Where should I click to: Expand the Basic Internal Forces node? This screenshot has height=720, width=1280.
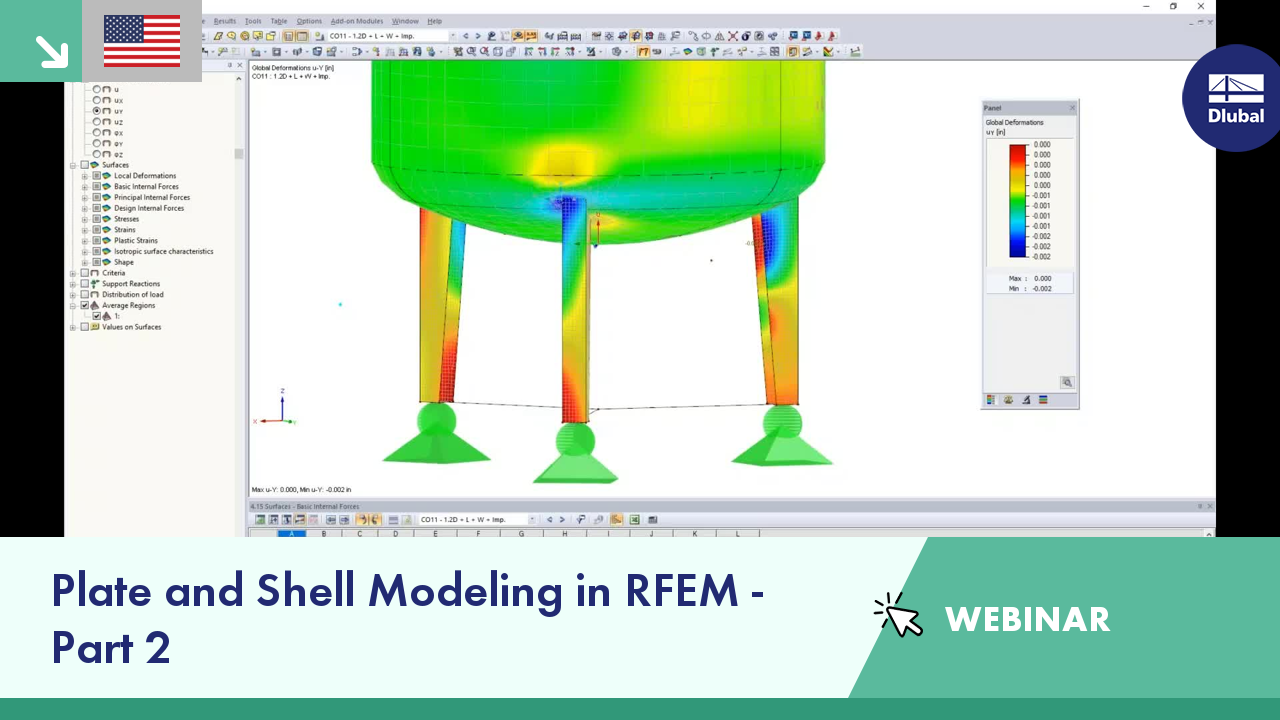point(85,186)
